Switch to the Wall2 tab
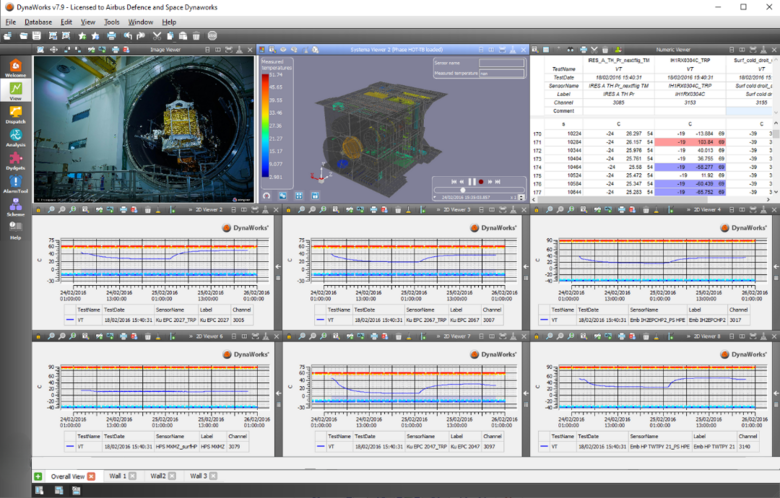Image resolution: width=780 pixels, height=498 pixels. (x=158, y=476)
